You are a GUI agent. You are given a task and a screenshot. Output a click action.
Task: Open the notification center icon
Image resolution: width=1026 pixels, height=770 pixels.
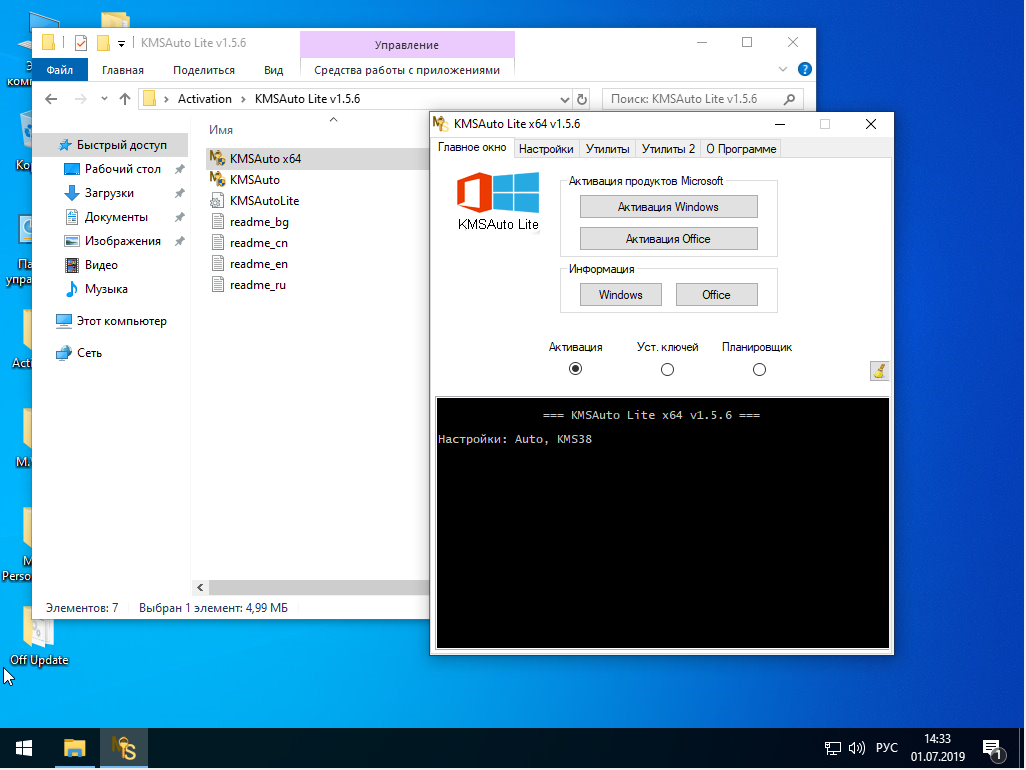993,749
